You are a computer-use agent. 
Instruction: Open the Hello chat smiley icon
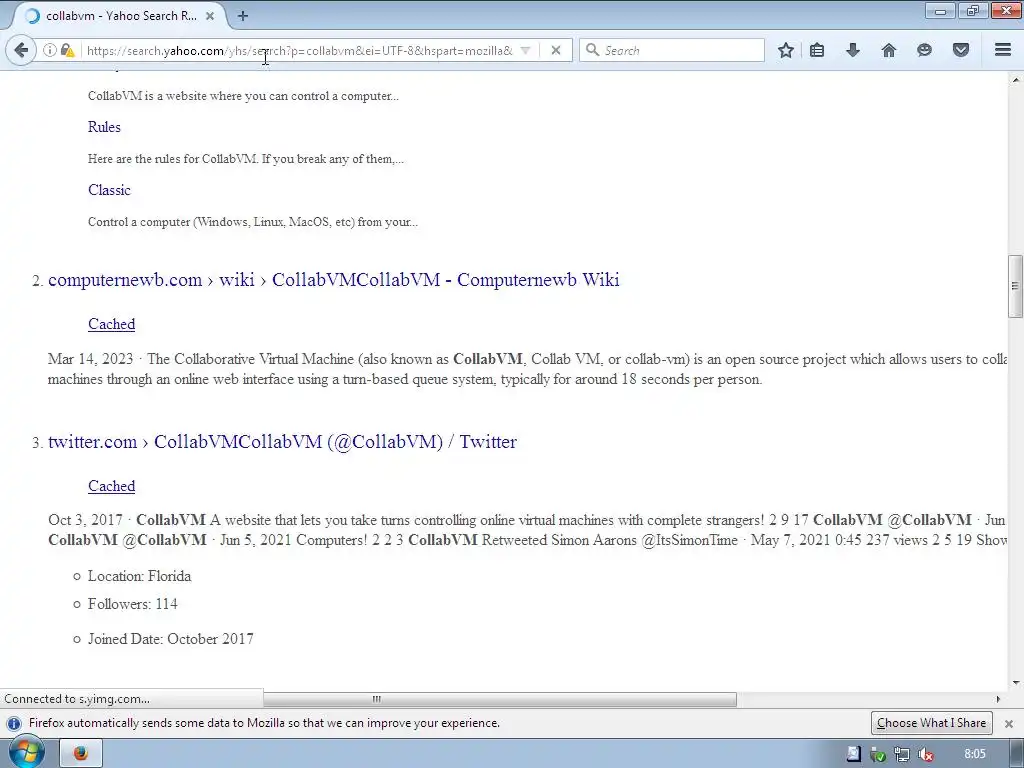click(924, 50)
